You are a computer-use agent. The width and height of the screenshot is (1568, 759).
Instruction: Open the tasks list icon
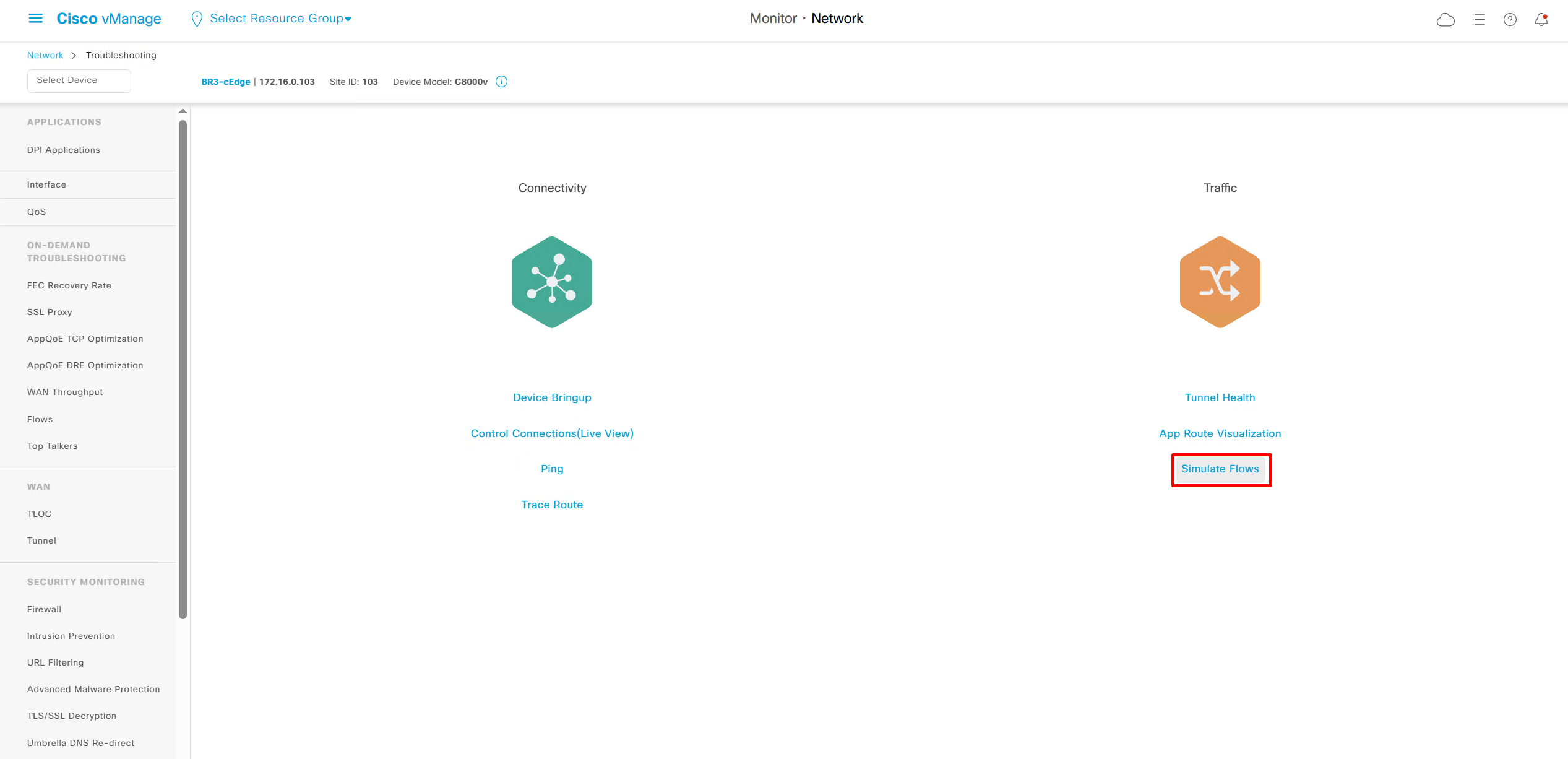tap(1479, 20)
